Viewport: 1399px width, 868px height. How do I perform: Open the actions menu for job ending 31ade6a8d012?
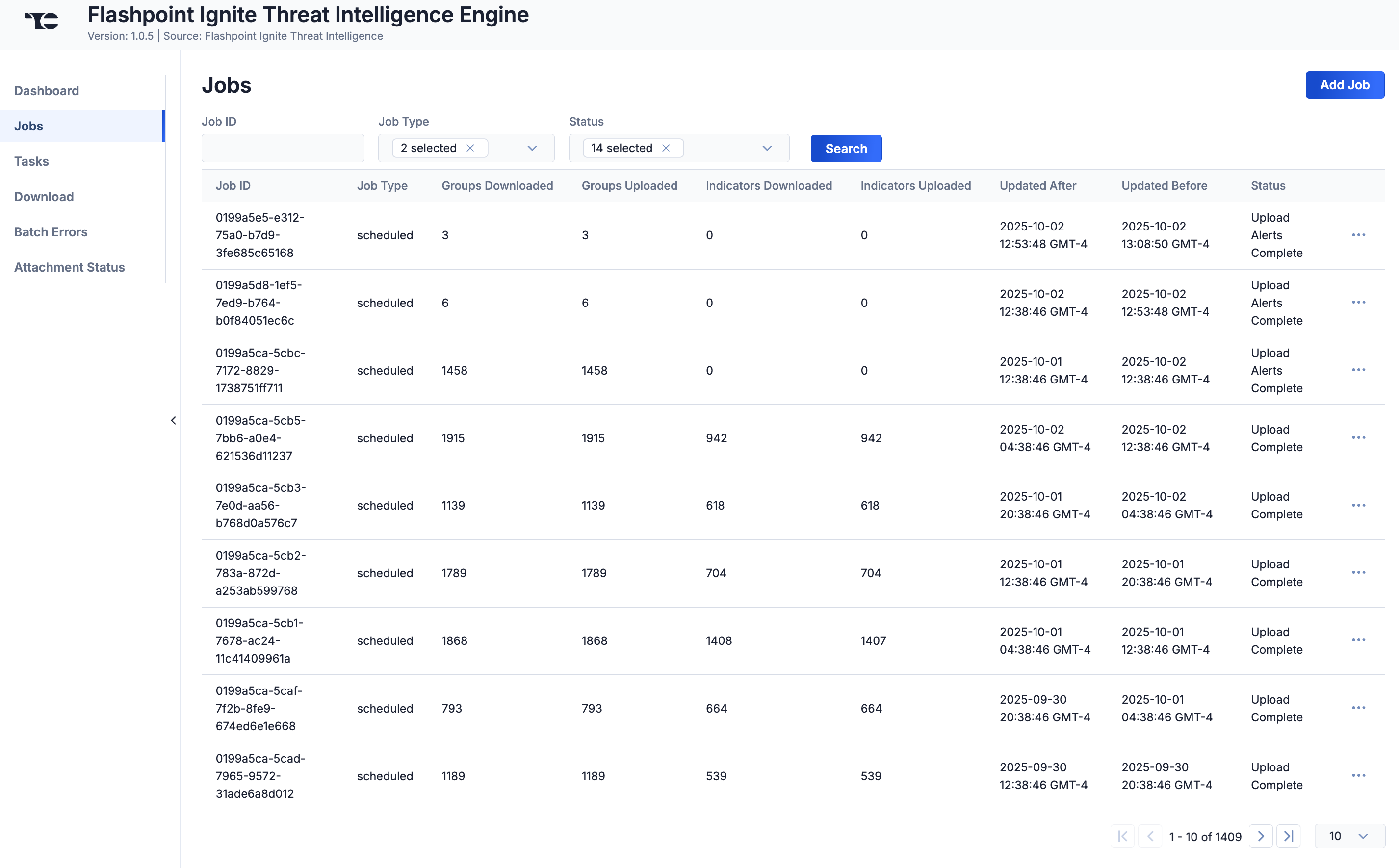point(1358,775)
